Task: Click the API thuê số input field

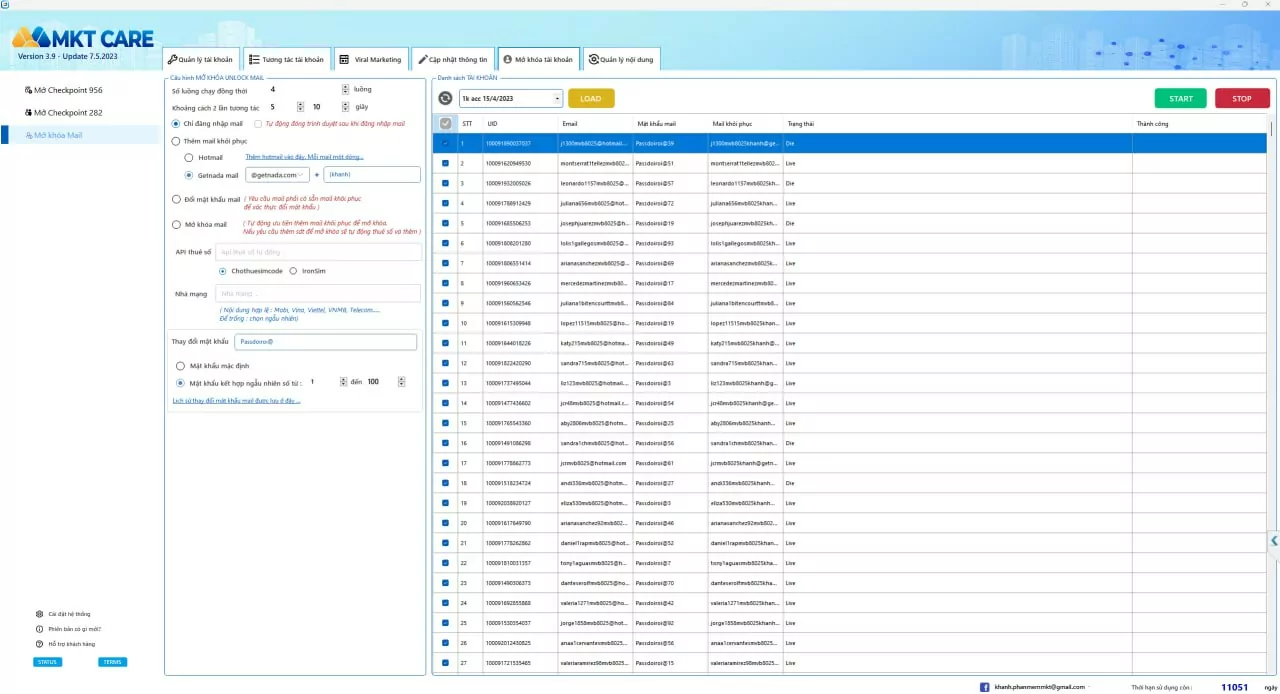Action: 318,253
